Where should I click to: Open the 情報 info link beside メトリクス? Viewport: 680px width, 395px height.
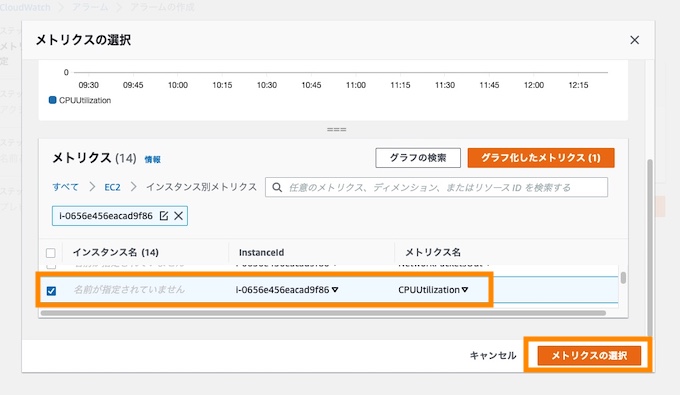click(152, 160)
